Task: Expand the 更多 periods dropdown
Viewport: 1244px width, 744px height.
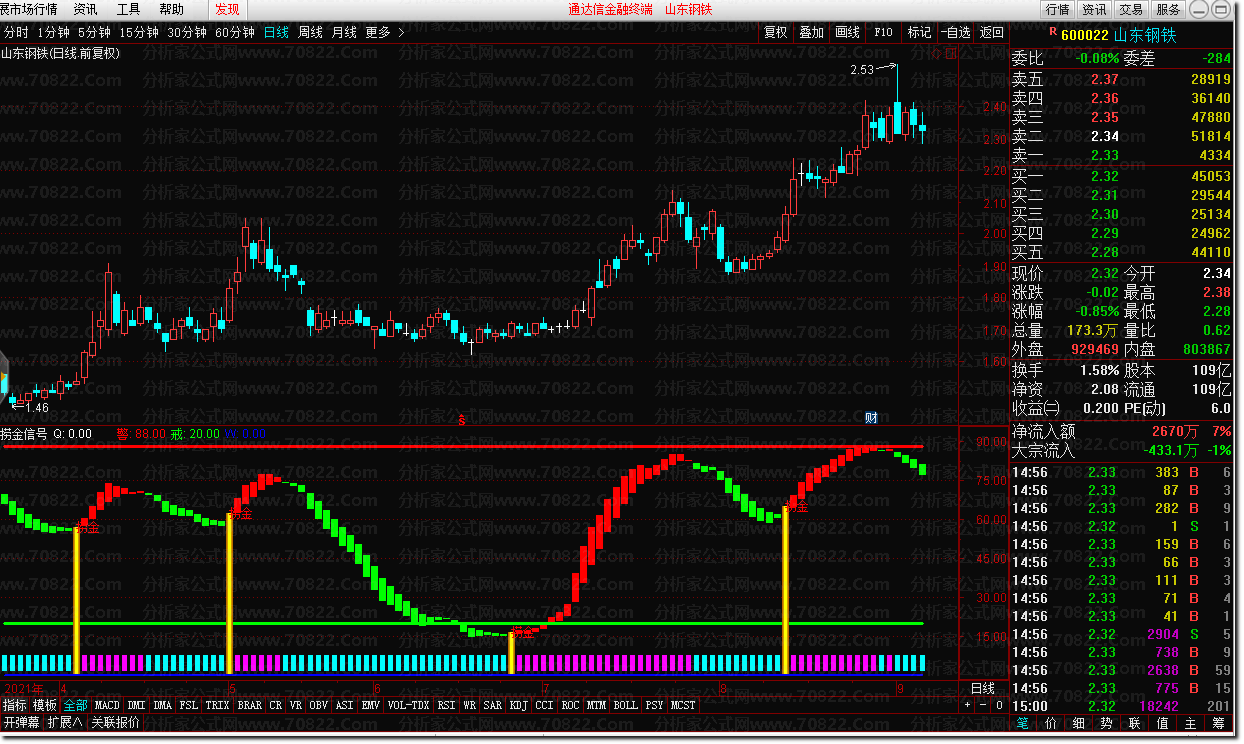Action: pyautogui.click(x=385, y=32)
